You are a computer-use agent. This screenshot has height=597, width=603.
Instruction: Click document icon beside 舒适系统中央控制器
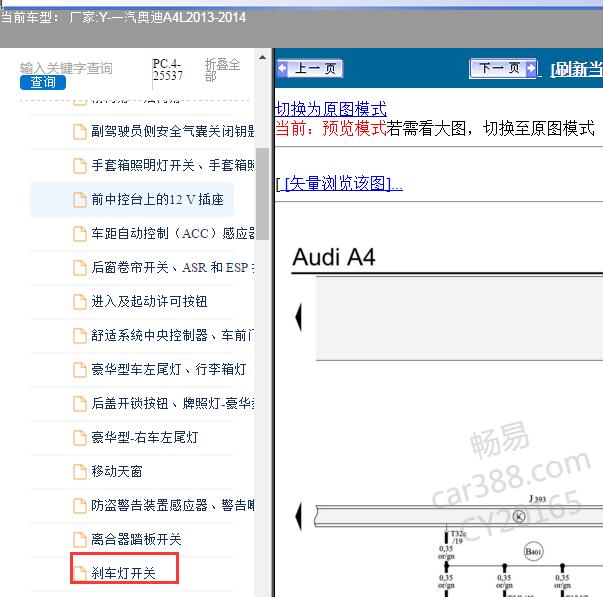pos(80,335)
